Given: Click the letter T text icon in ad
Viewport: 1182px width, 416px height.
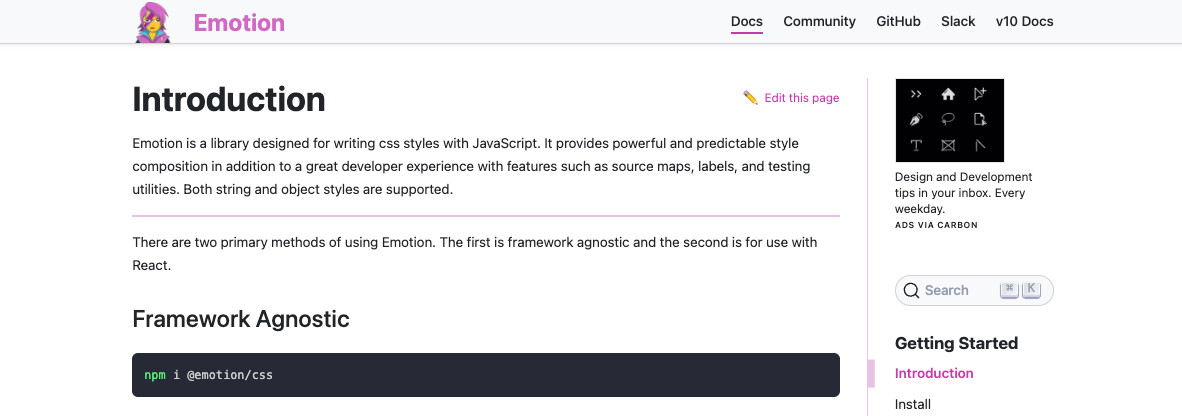Looking at the screenshot, I should click(916, 146).
